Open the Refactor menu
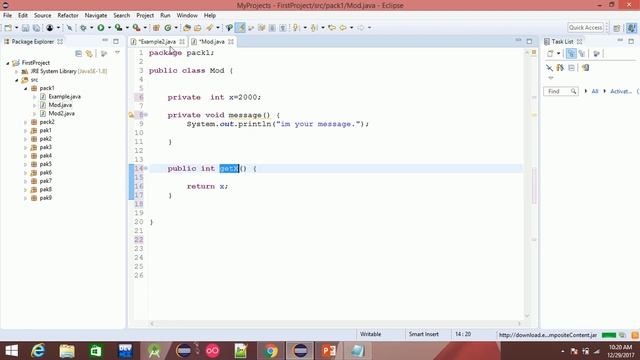 point(68,16)
